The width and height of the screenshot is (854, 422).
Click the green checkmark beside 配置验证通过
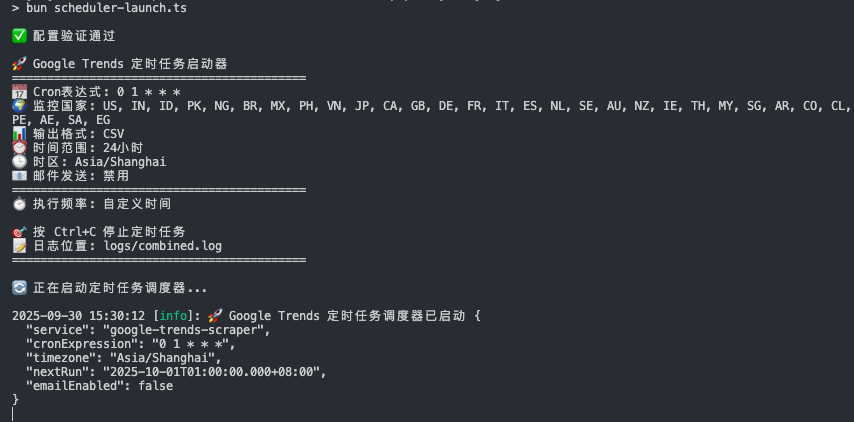pyautogui.click(x=19, y=36)
